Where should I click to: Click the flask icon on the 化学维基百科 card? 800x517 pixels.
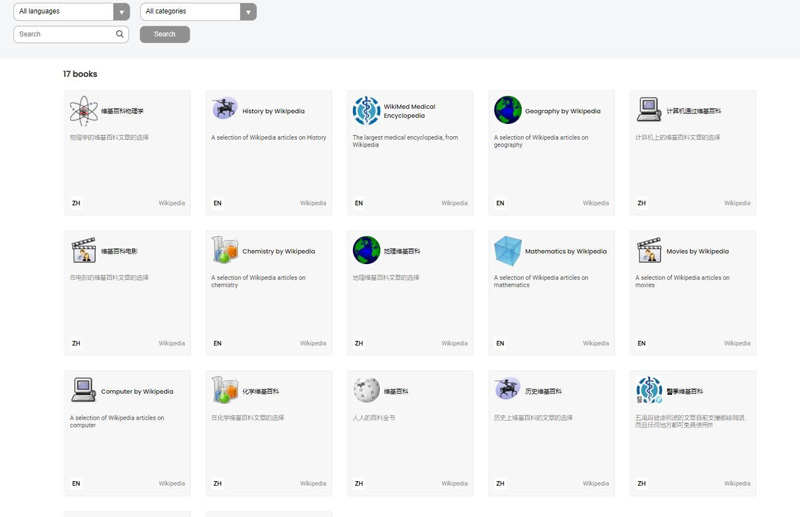[225, 390]
